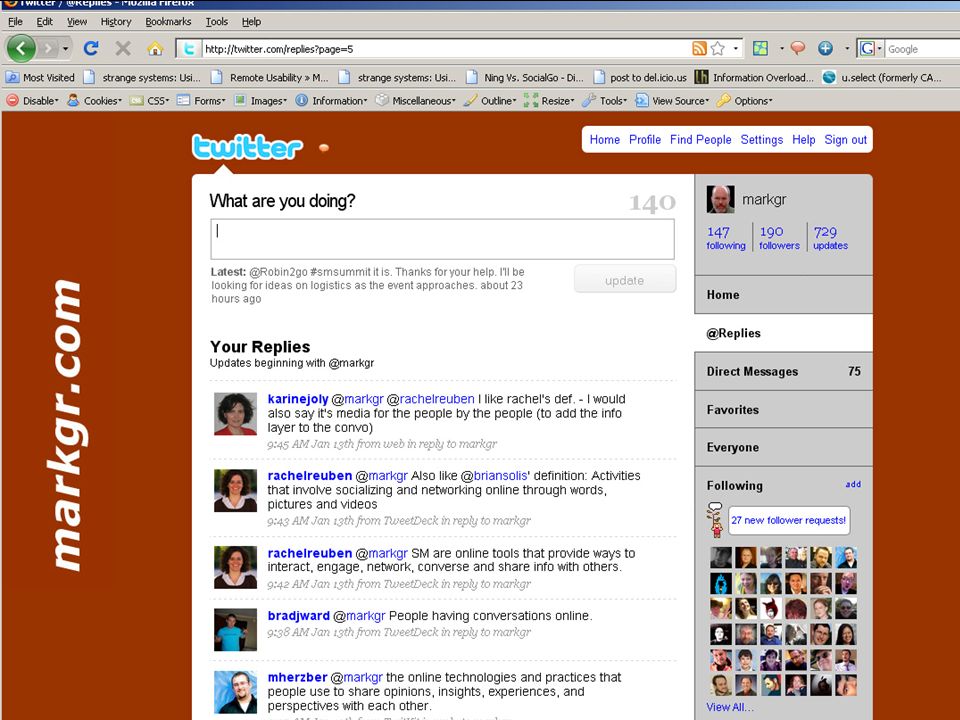Viewport: 960px width, 720px height.
Task: Open the History menu
Action: tap(116, 21)
